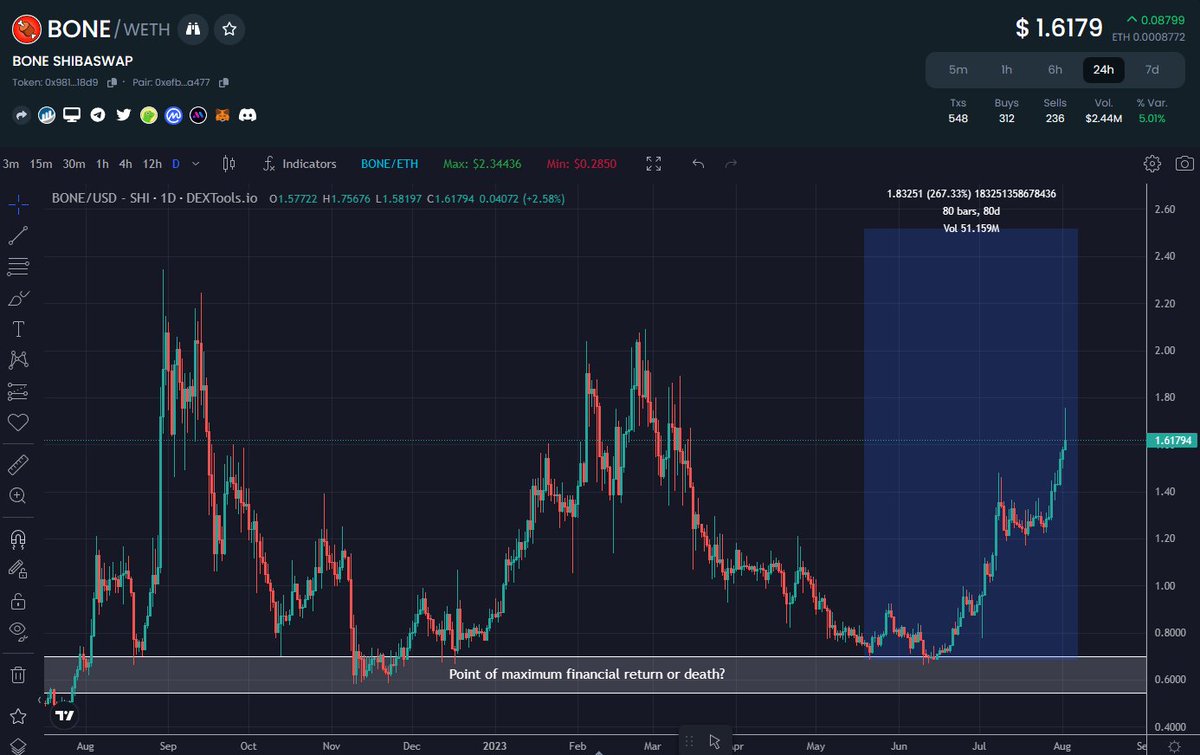Hide all drawings with eye icon

(x=18, y=632)
